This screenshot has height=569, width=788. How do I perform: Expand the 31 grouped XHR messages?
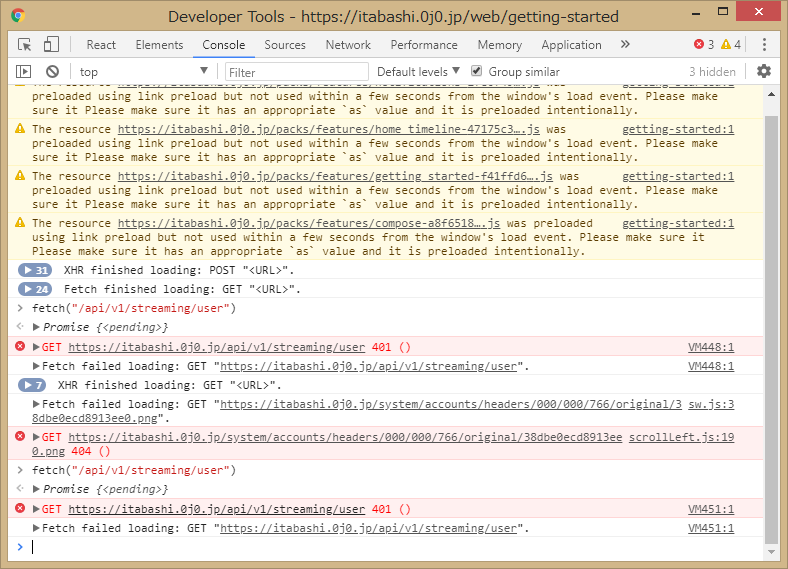[36, 270]
